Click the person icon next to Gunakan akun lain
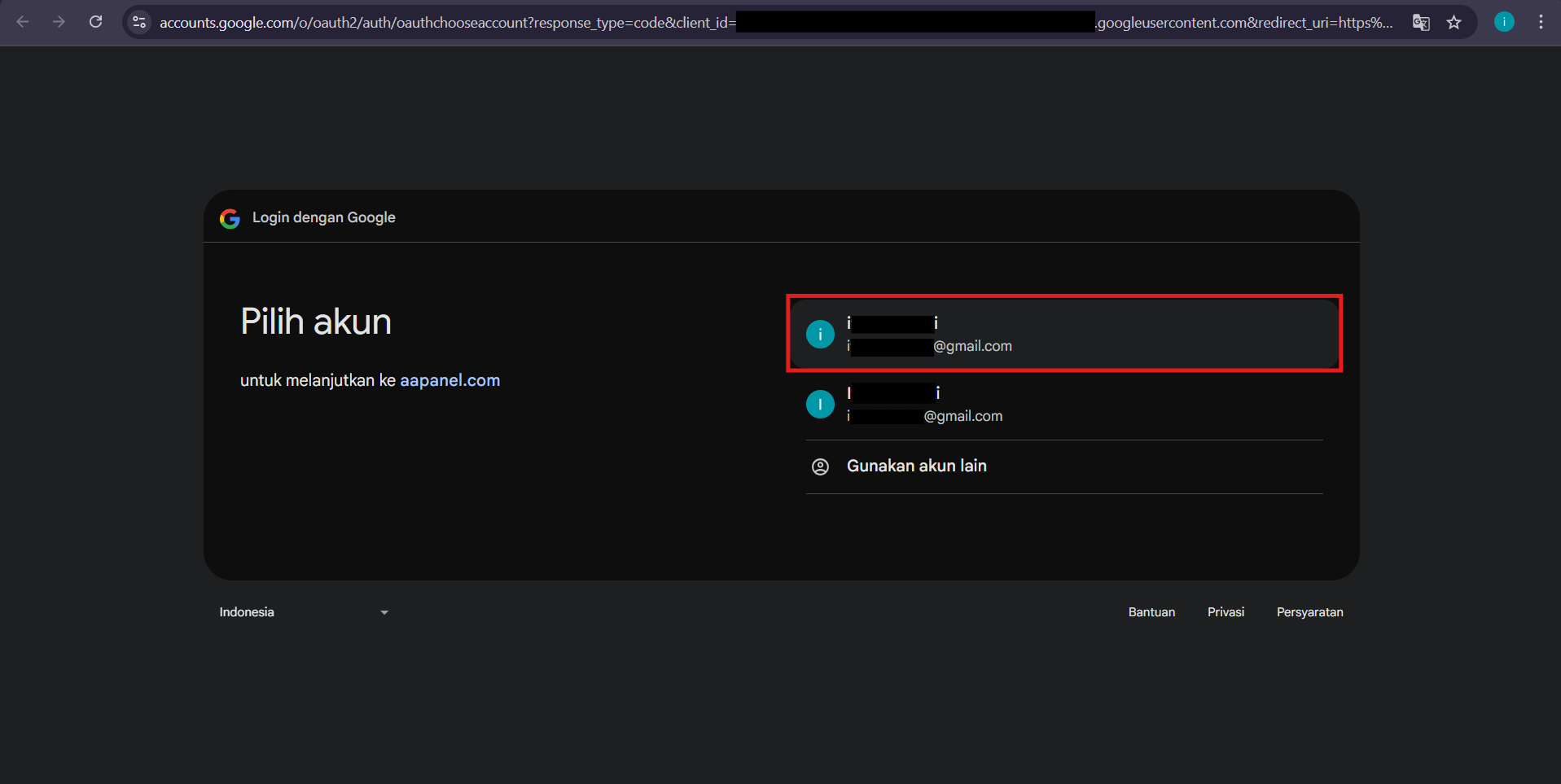This screenshot has width=1561, height=784. (x=820, y=466)
